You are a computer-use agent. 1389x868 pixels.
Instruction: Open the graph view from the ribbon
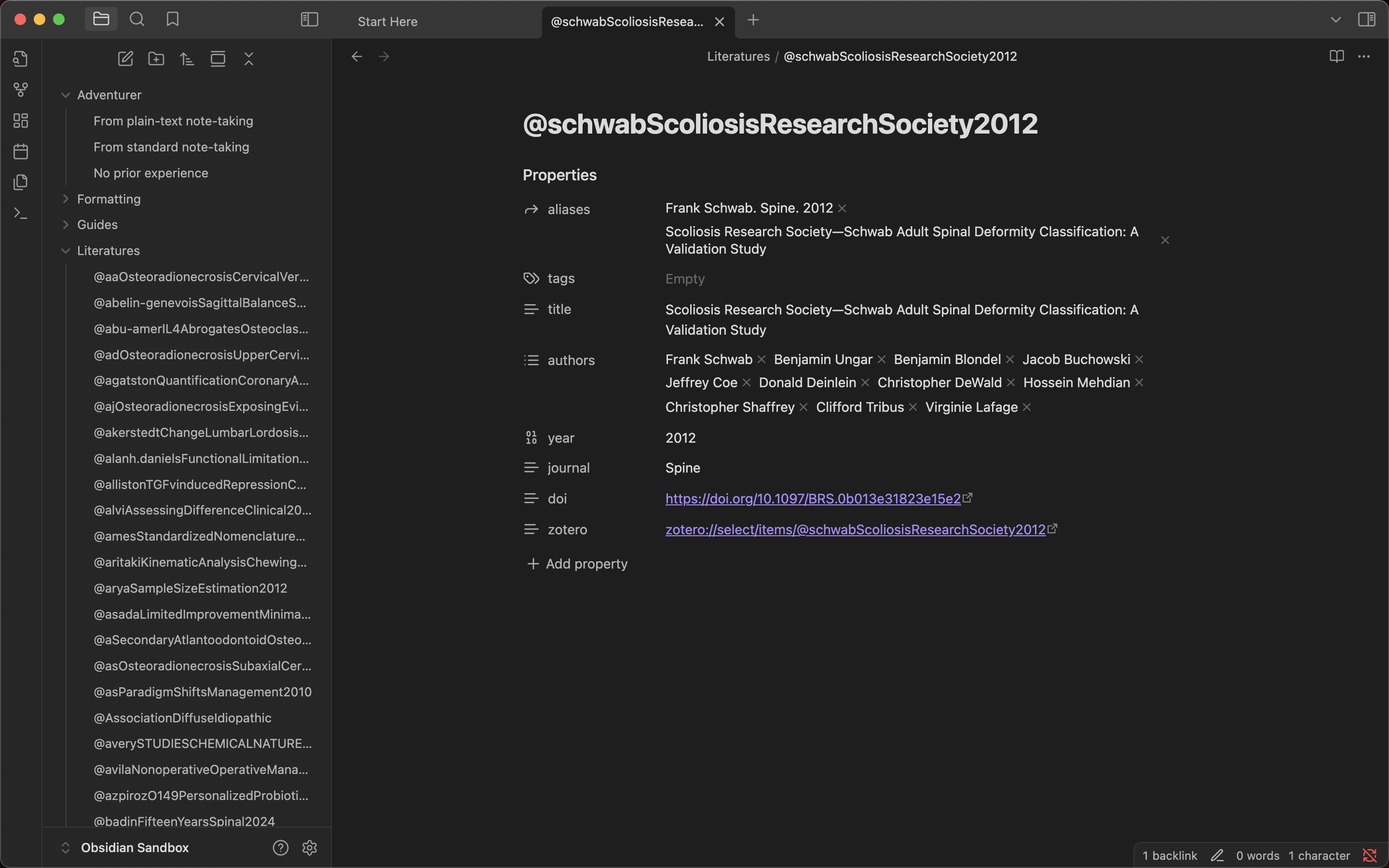coord(21,90)
